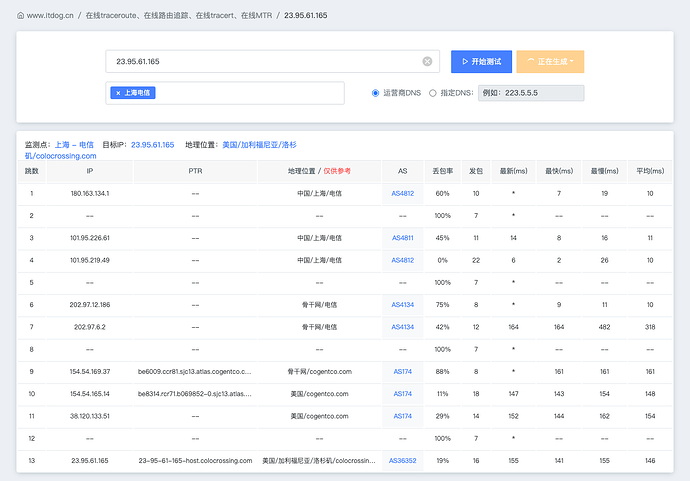Image resolution: width=690 pixels, height=481 pixels.
Task: Select the 318 average latency cell
Action: tap(650, 327)
